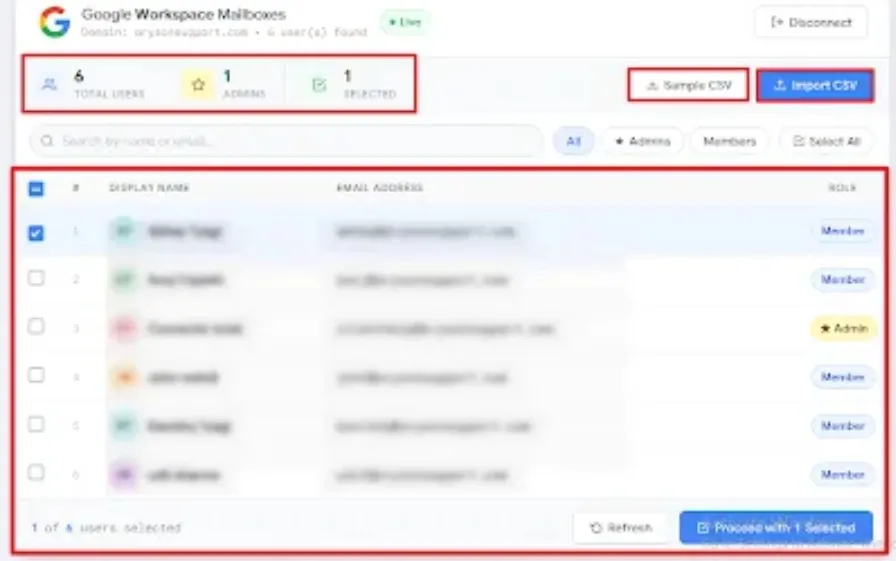
Task: Toggle the header select-all checkbox
Action: pos(36,189)
